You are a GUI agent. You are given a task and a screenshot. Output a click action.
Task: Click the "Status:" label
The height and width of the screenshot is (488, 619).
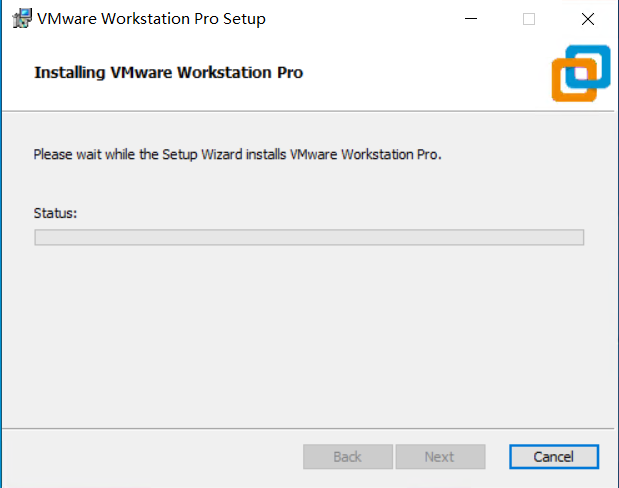pyautogui.click(x=55, y=213)
